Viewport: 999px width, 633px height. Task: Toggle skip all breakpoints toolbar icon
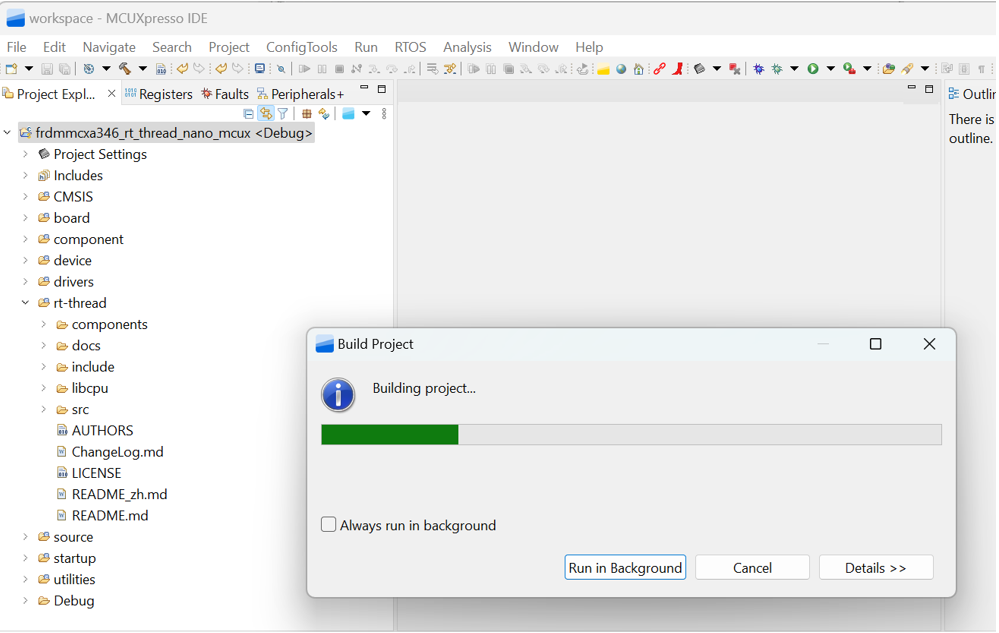281,69
